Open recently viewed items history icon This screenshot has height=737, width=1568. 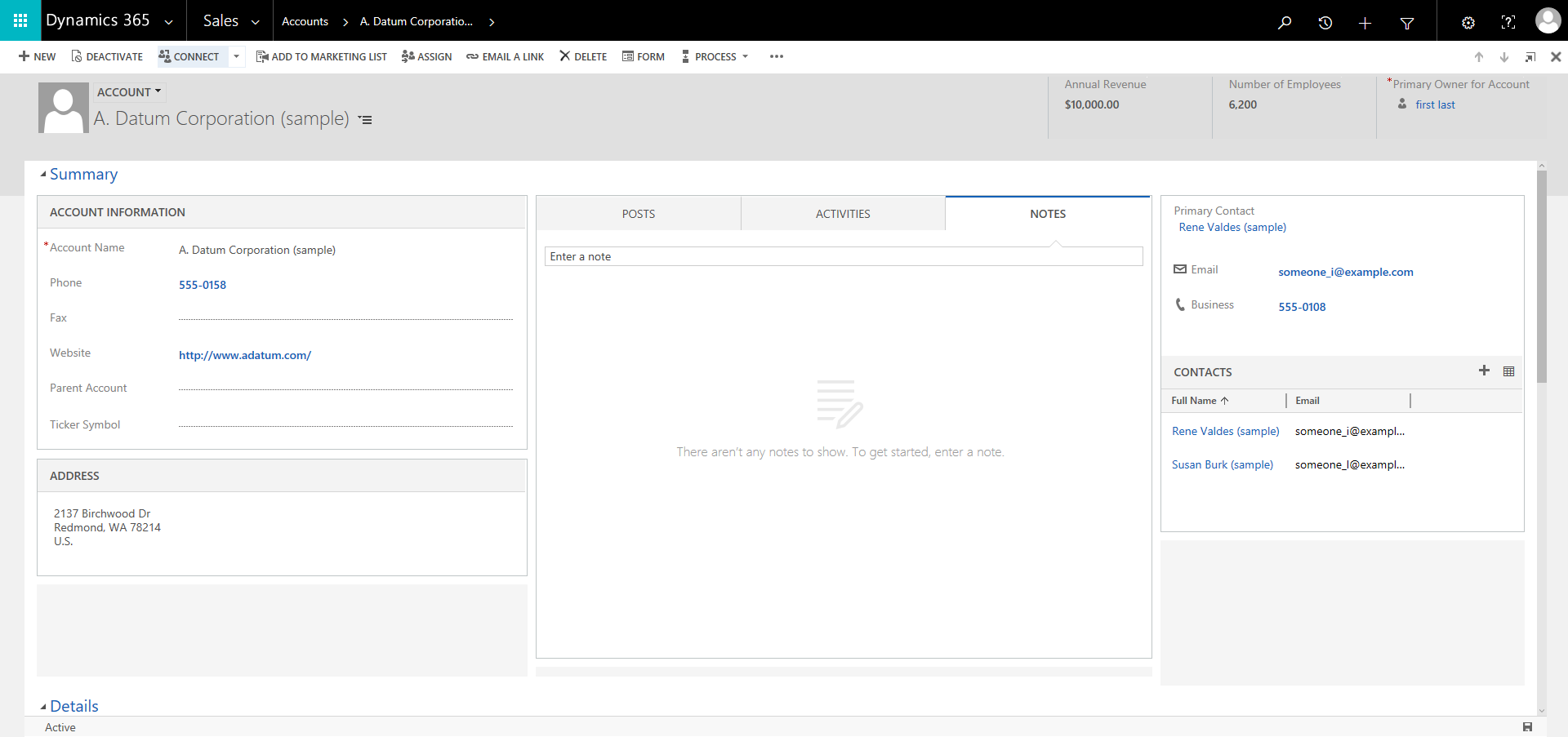coord(1325,22)
